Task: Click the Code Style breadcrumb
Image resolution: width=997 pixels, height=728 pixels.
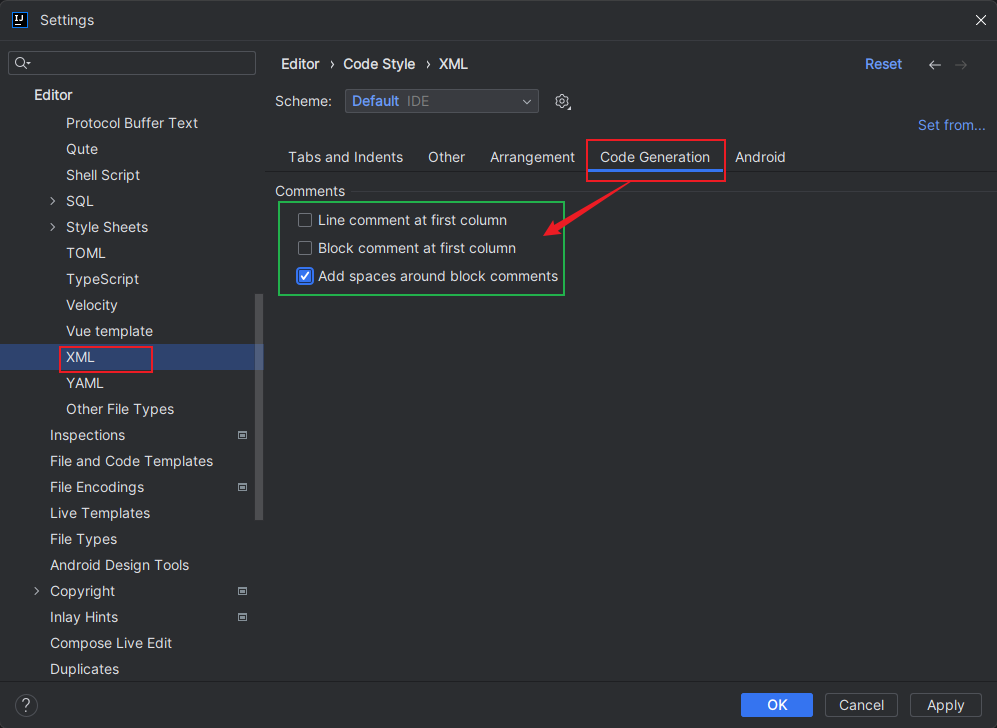Action: pos(379,64)
